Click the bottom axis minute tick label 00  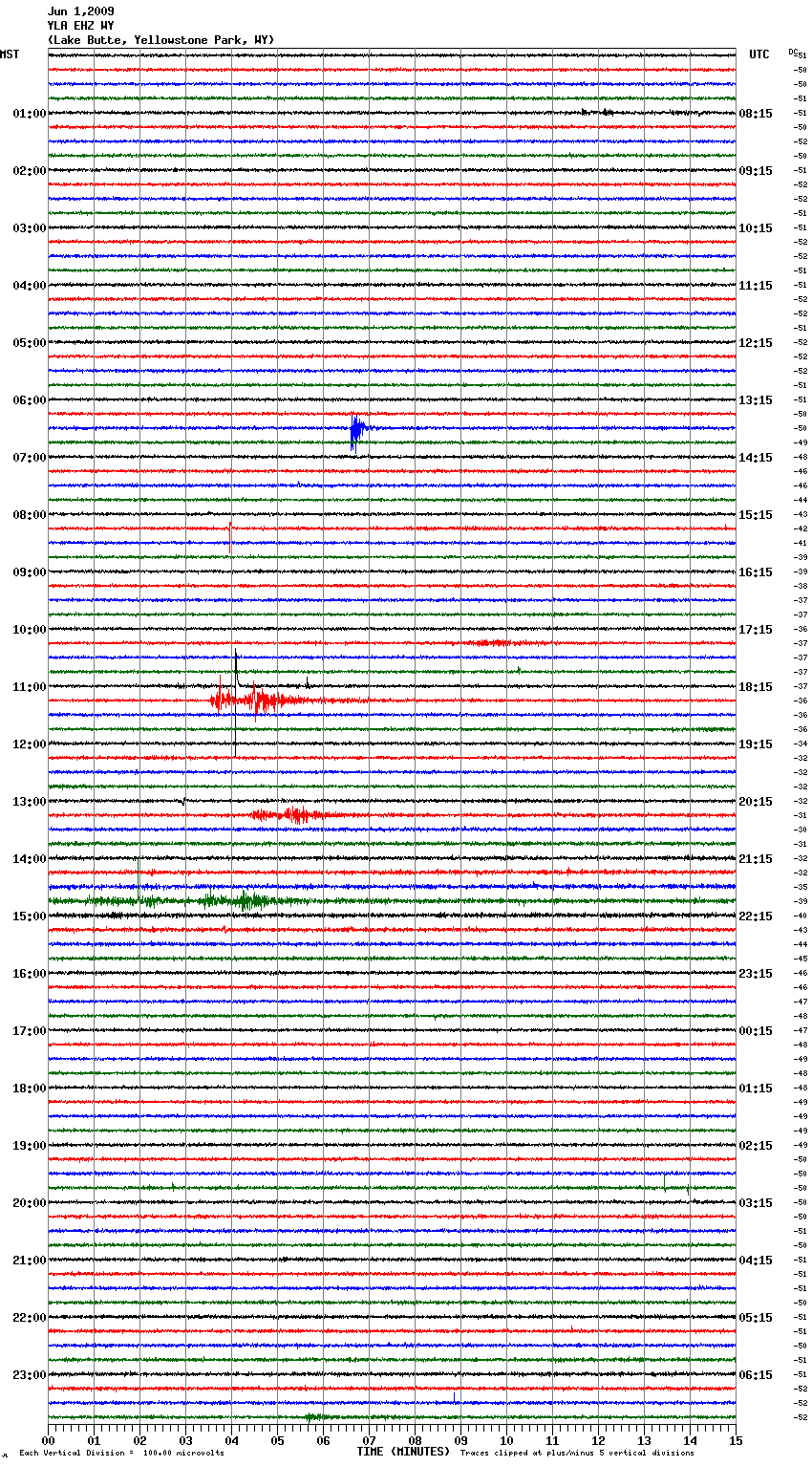tap(49, 1439)
